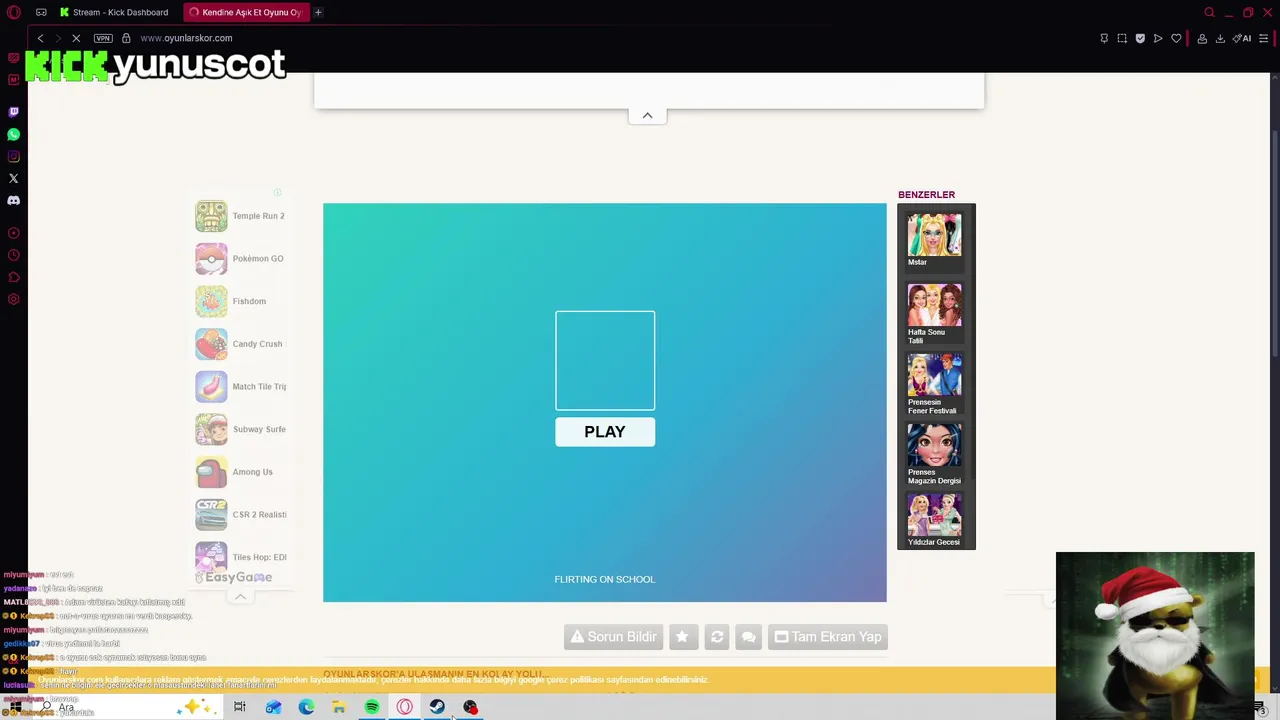The height and width of the screenshot is (720, 1280).
Task: Toggle the VPN badge in address bar
Action: [103, 38]
